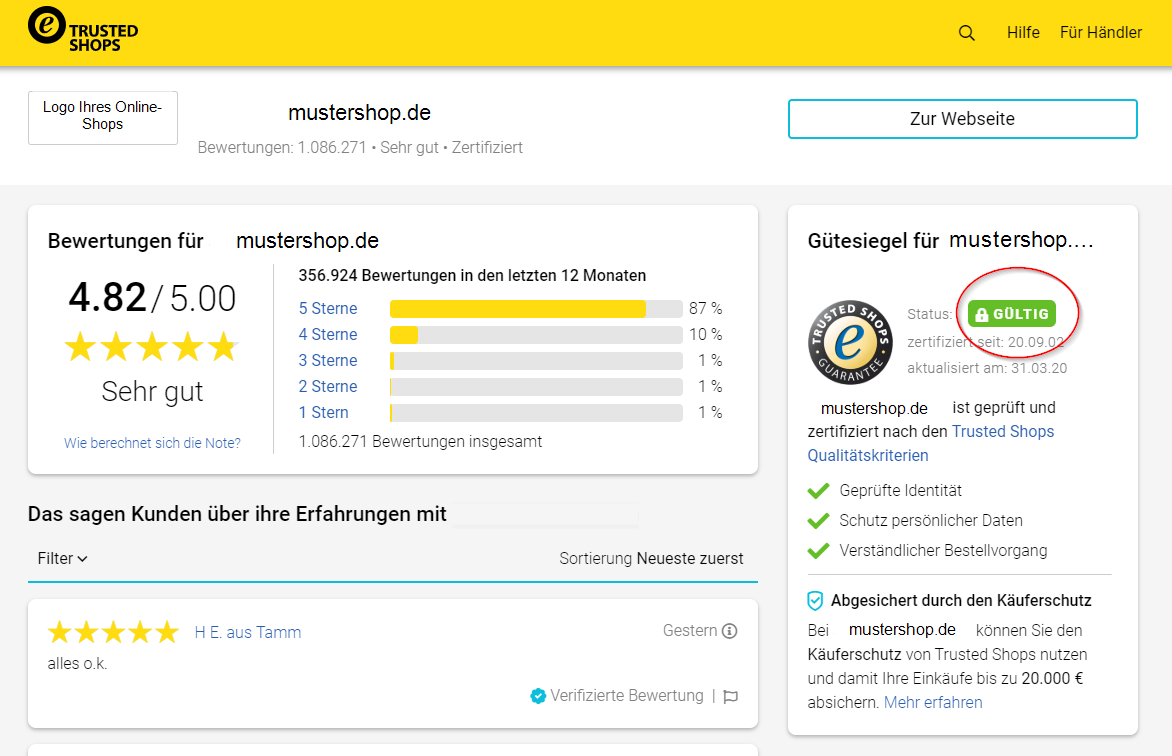Click the checkmark beside Schutz persönlicher Daten
This screenshot has height=756, width=1172.
click(818, 520)
